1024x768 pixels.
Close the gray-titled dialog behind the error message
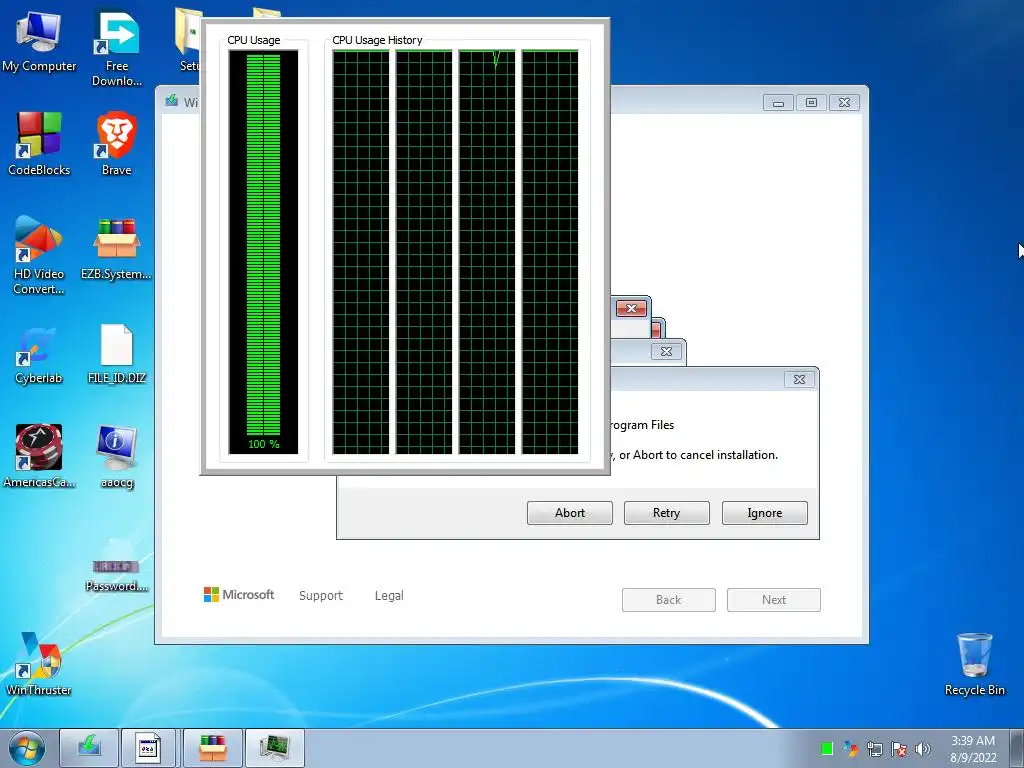click(666, 351)
